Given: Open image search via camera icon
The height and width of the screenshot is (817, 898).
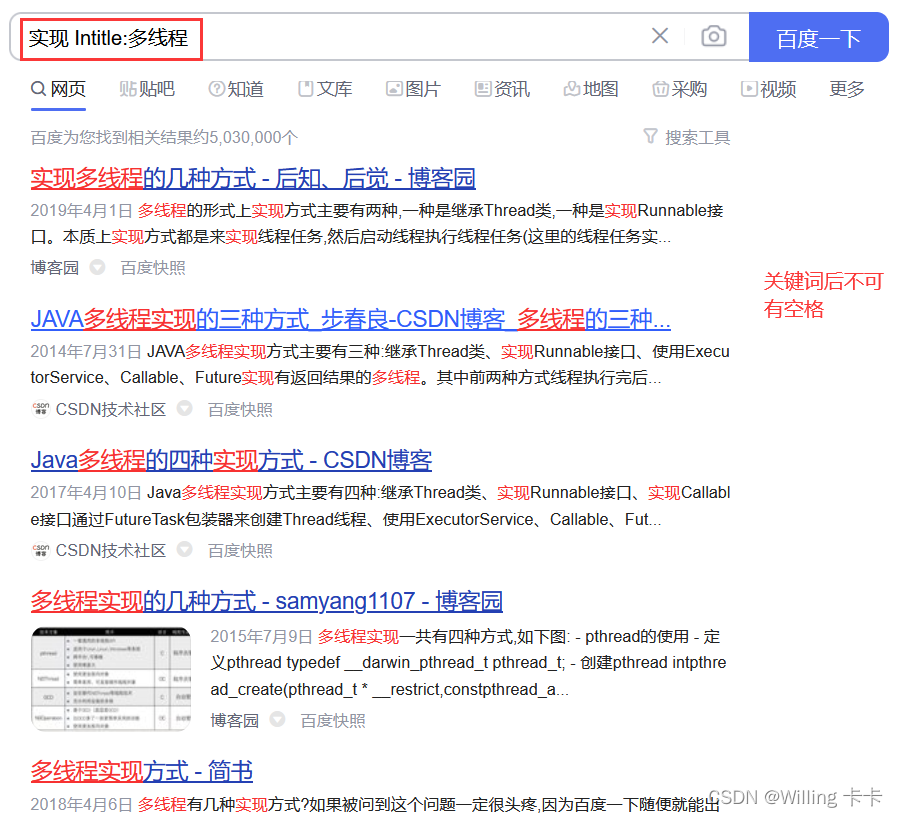Looking at the screenshot, I should [714, 36].
